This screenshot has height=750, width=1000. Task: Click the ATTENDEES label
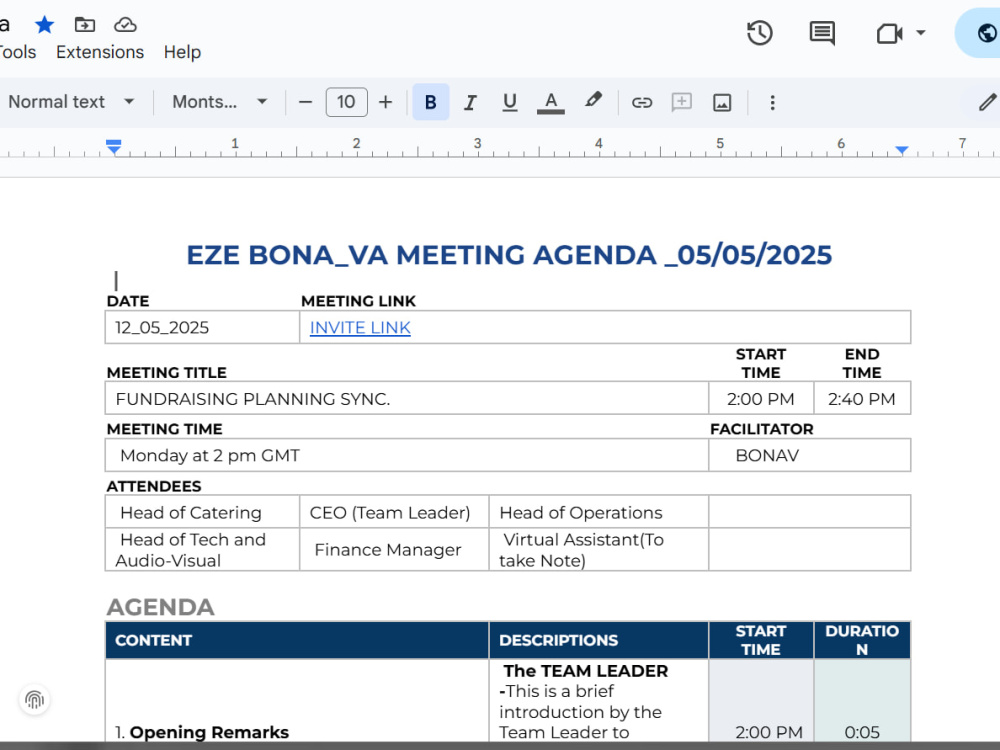pos(154,486)
